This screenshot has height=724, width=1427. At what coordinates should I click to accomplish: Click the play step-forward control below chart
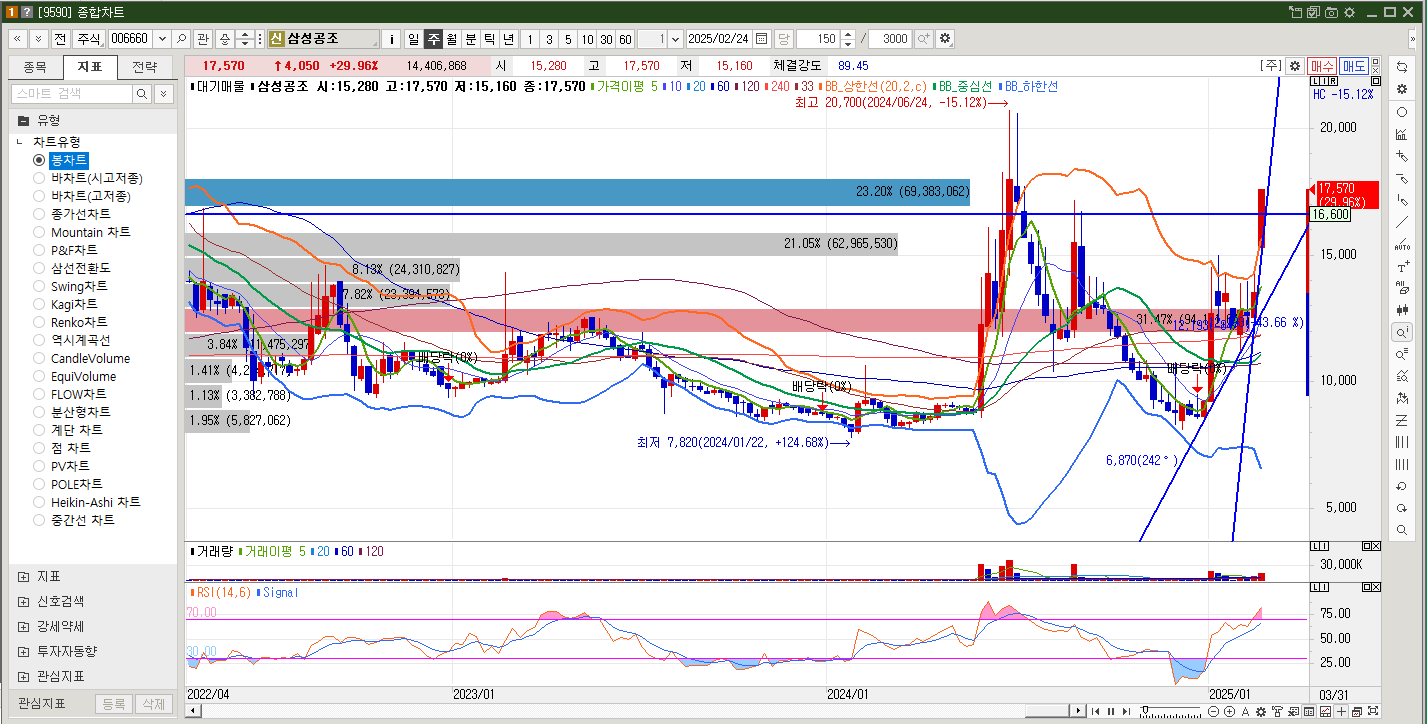point(1126,711)
